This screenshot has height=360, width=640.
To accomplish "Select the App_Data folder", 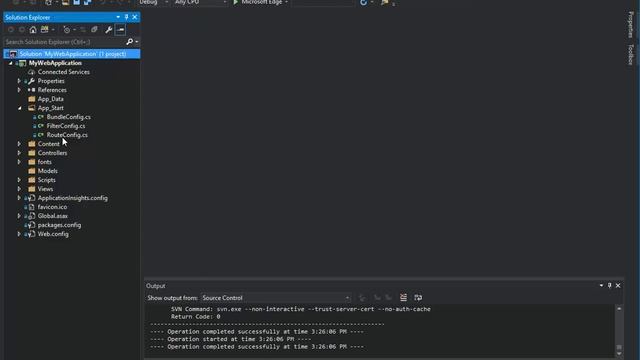I will (x=50, y=99).
